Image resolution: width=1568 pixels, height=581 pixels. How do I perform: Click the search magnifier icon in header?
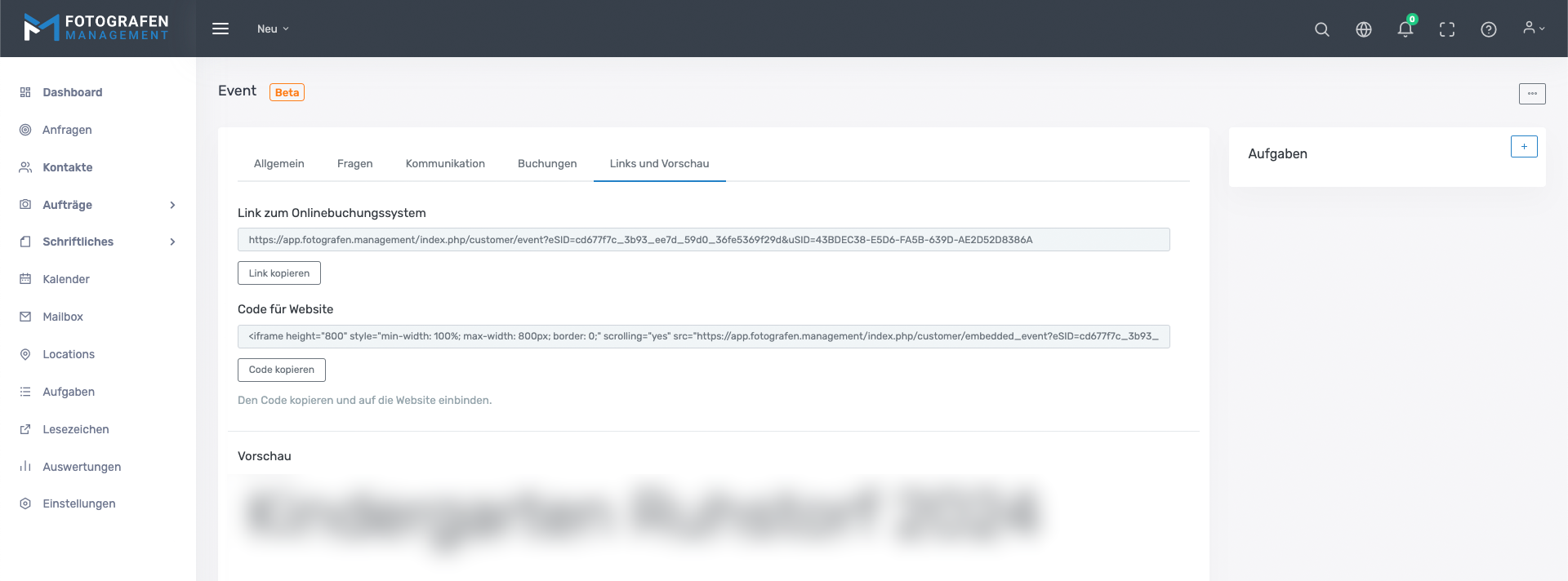(1321, 29)
